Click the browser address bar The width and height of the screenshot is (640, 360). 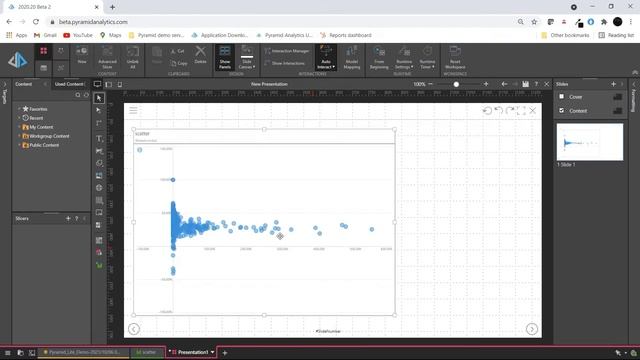[x=282, y=22]
